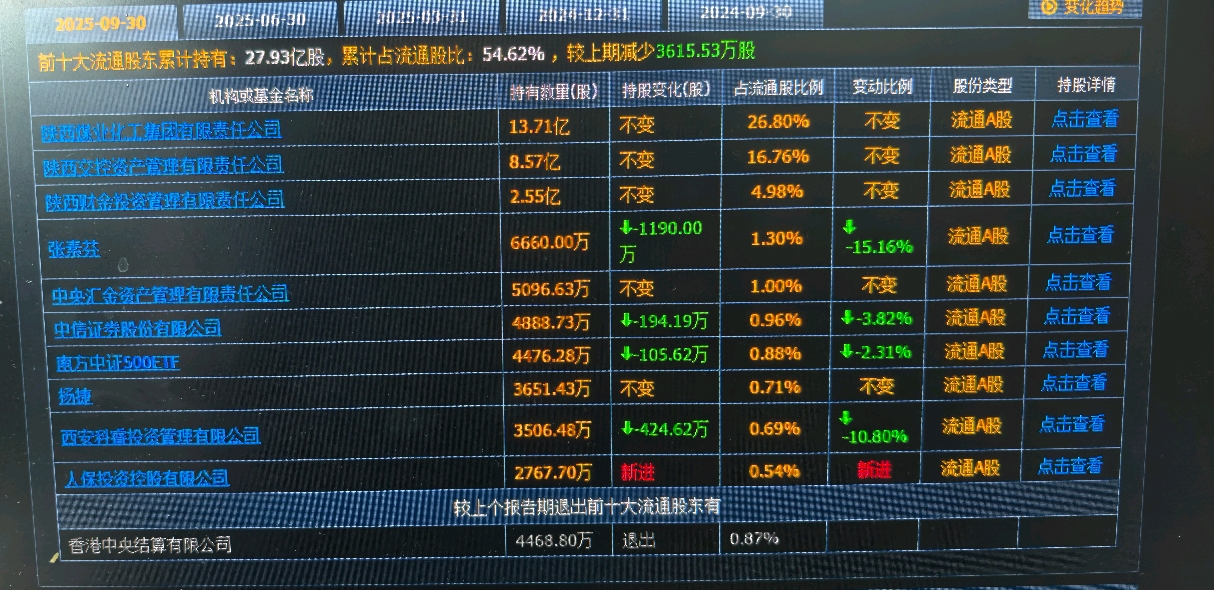Click the 变动比例 column header
1214x590 pixels.
882,87
